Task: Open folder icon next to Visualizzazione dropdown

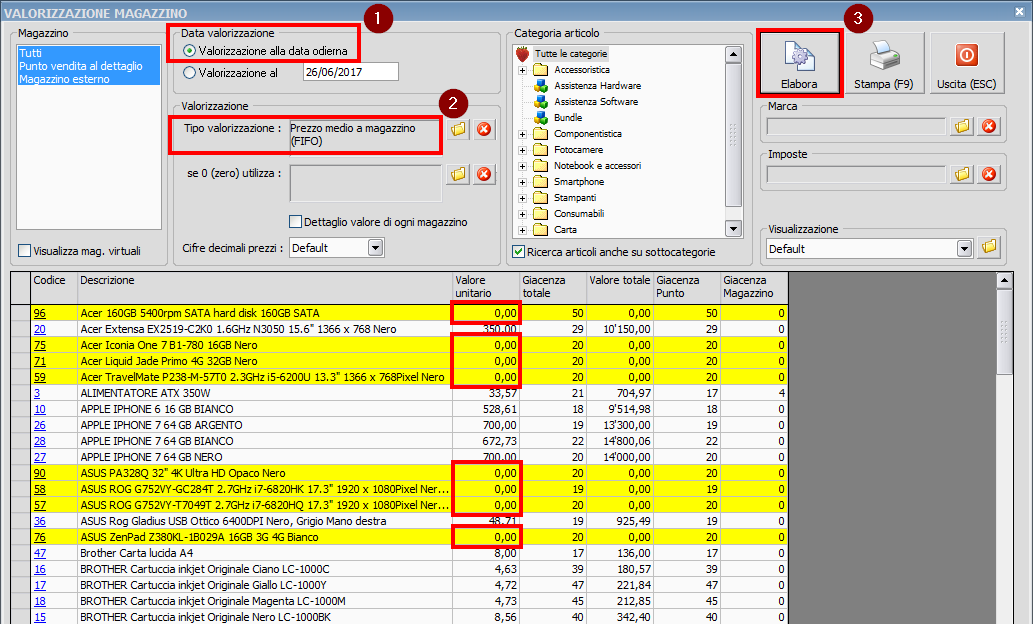Action: tap(989, 248)
